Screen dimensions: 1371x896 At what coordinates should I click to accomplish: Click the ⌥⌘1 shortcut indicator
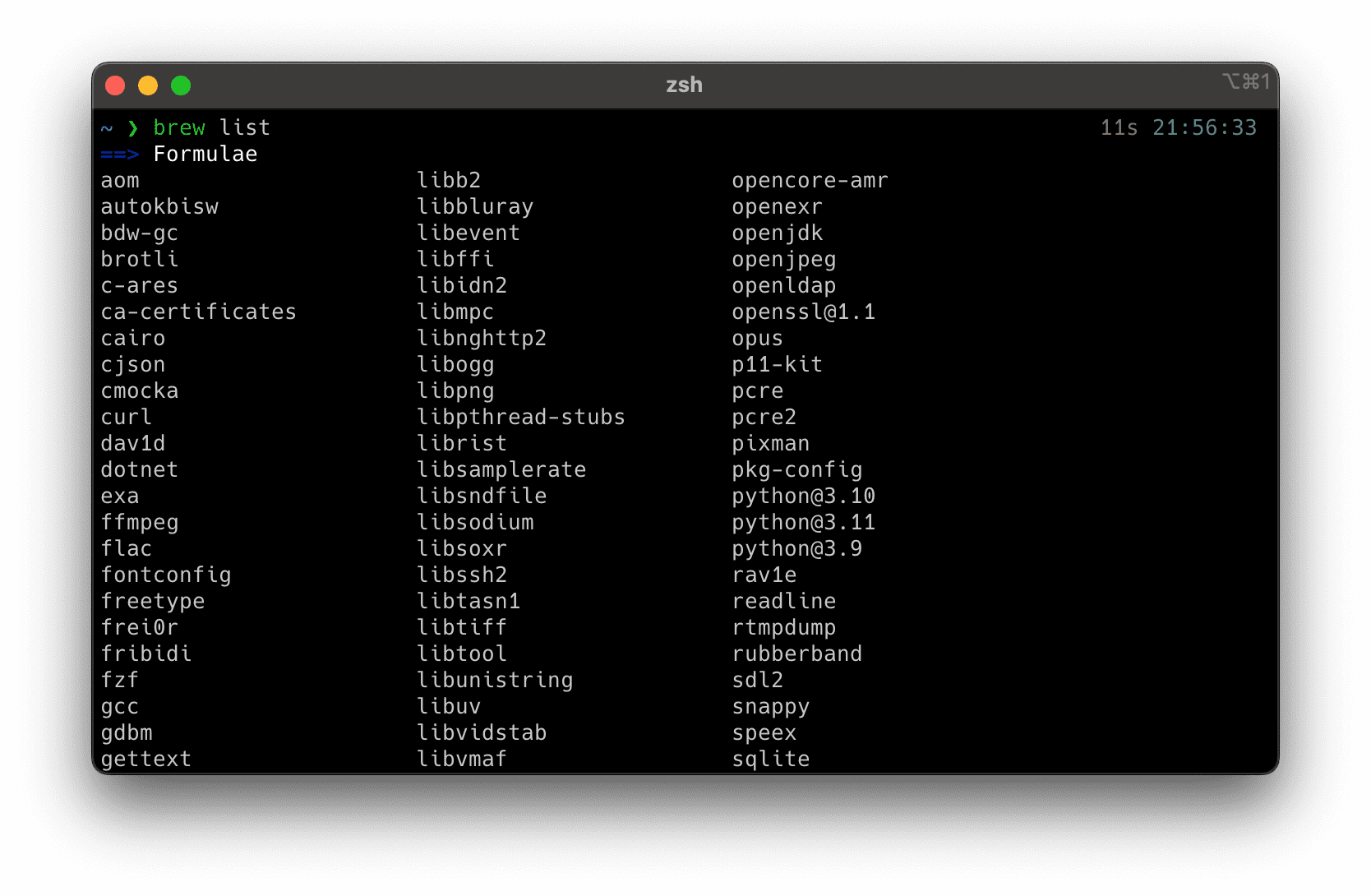(1246, 81)
